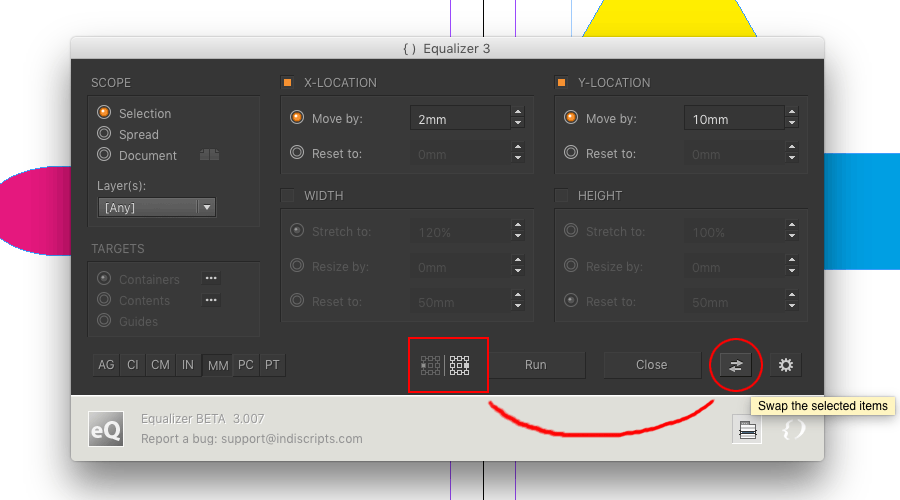Click into the X-Location Move by field

pos(458,119)
